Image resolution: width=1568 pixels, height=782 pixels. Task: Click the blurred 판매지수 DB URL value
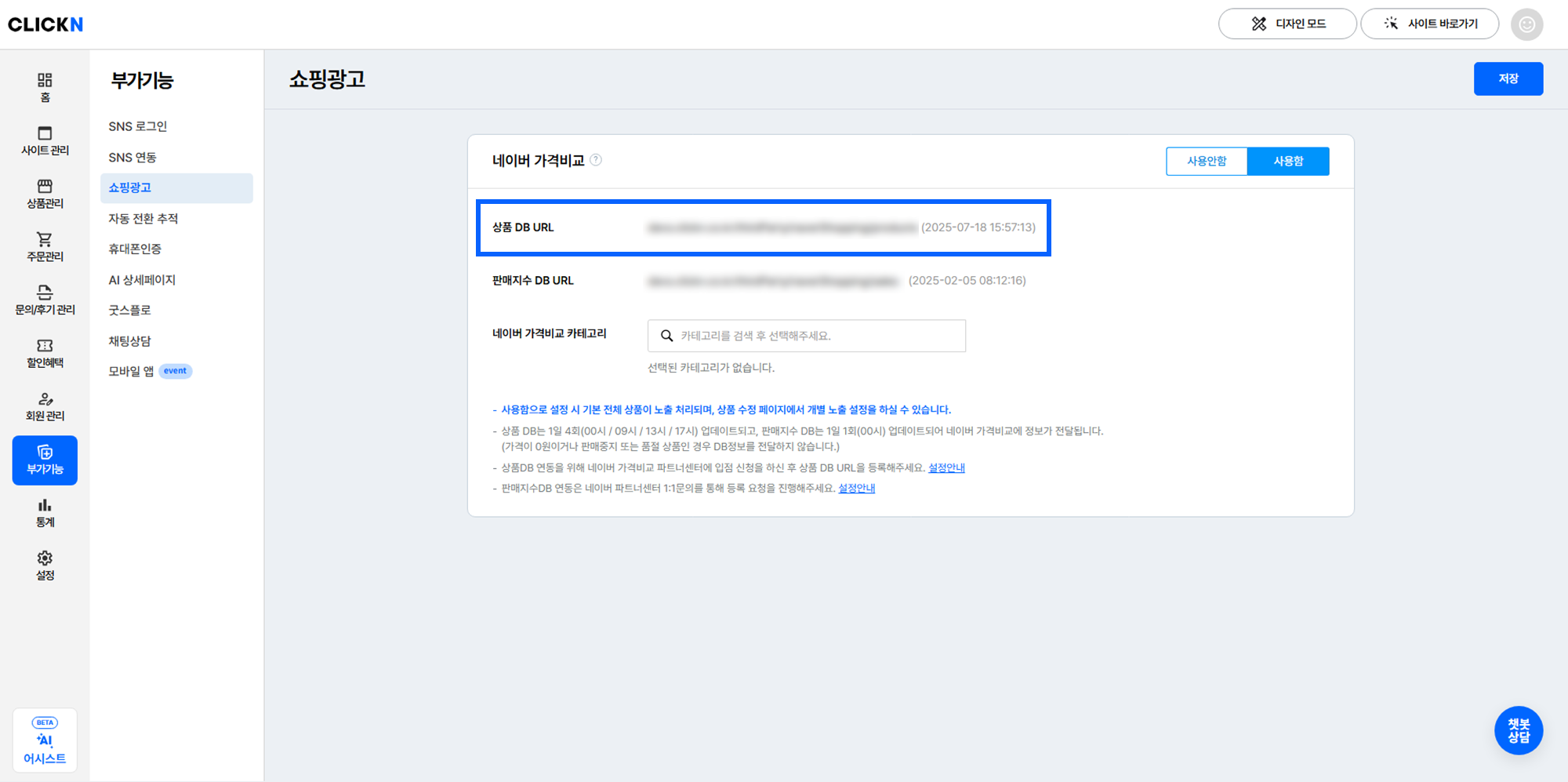[773, 281]
